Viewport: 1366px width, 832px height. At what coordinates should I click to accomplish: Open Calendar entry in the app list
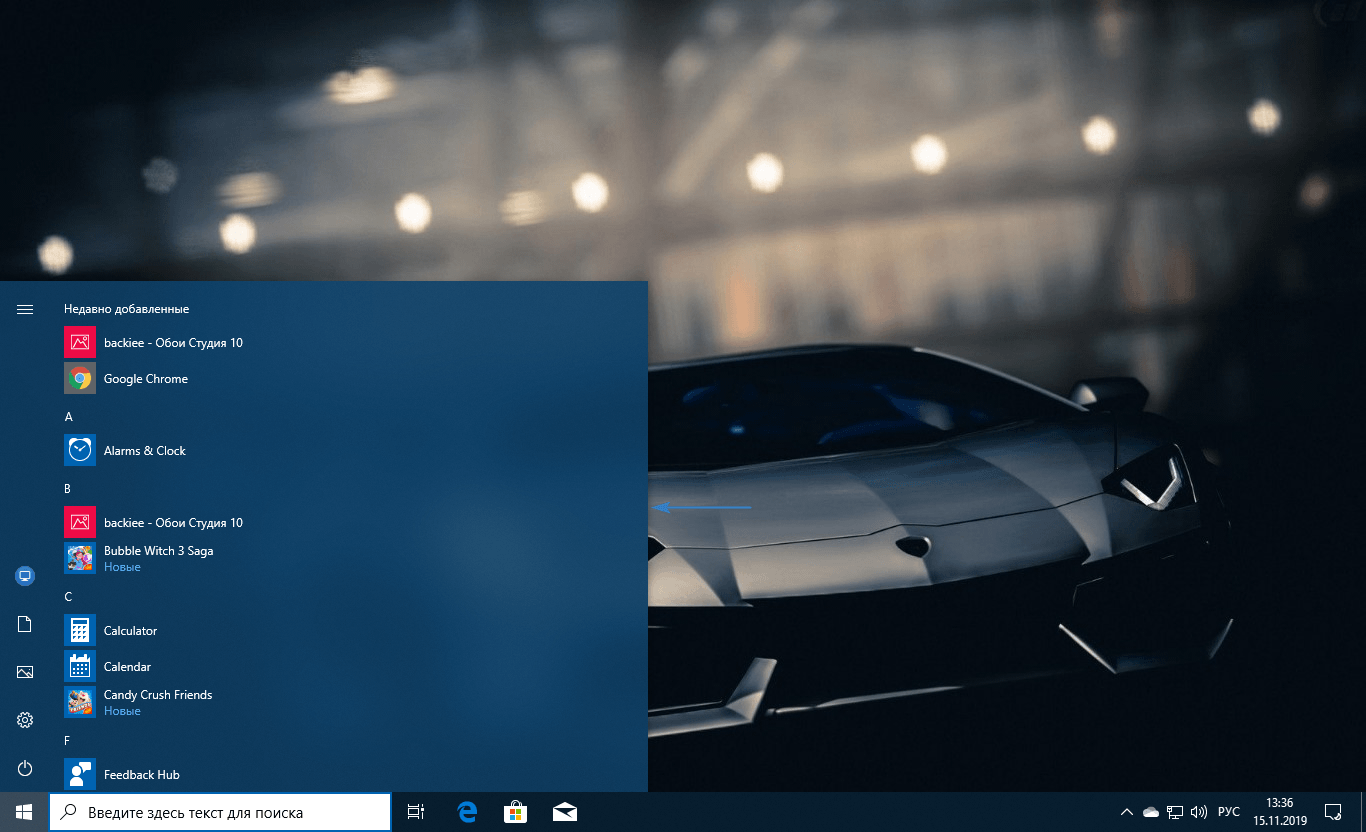click(x=127, y=667)
